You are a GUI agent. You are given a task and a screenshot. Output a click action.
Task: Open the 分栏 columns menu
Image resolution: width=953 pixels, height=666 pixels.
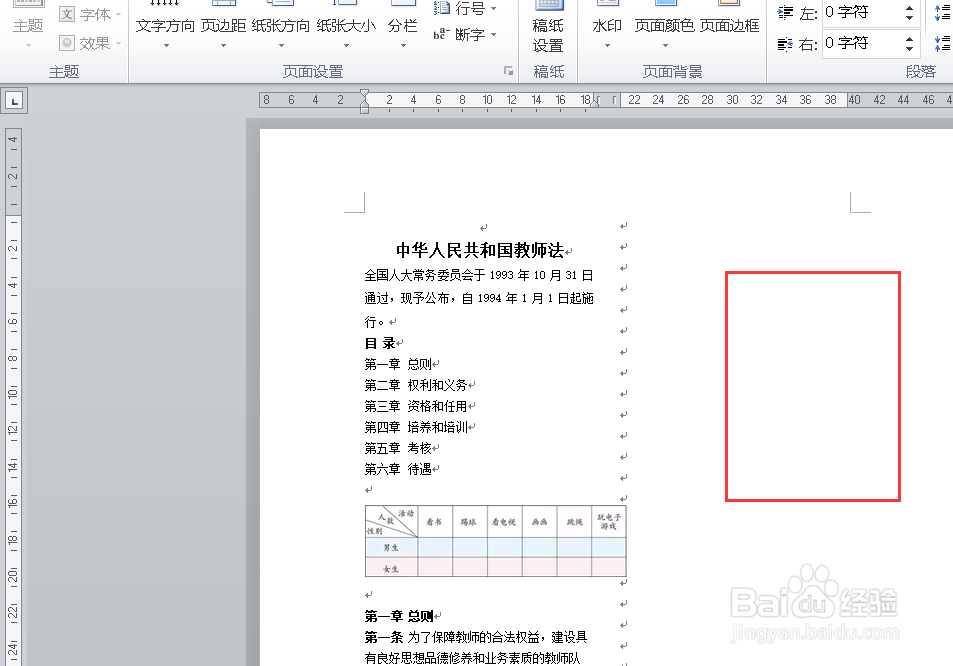pyautogui.click(x=402, y=26)
